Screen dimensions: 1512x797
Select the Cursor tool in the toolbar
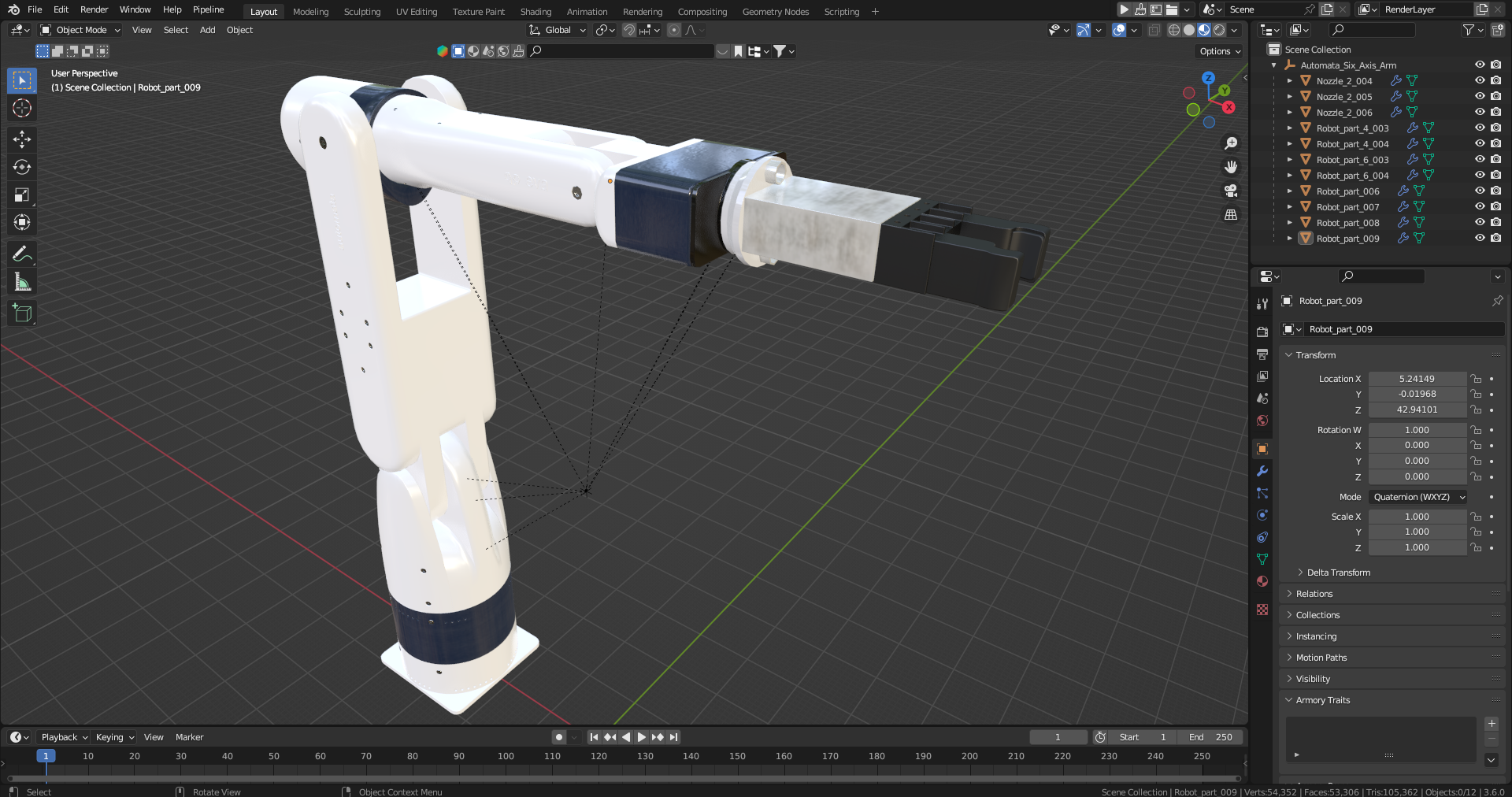coord(22,108)
